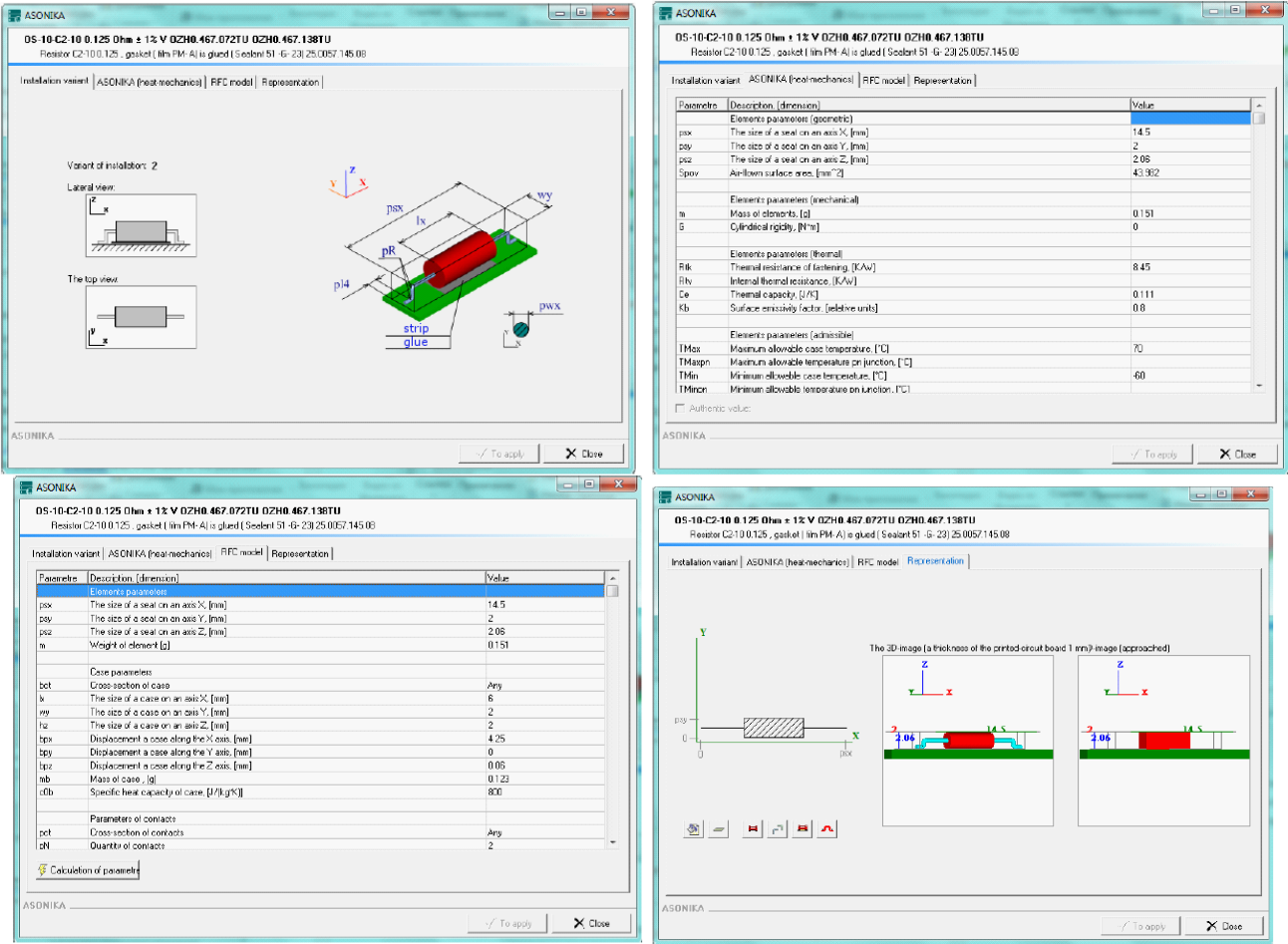Click the flat board plane icon button
The width and height of the screenshot is (1288, 944).
(x=719, y=828)
